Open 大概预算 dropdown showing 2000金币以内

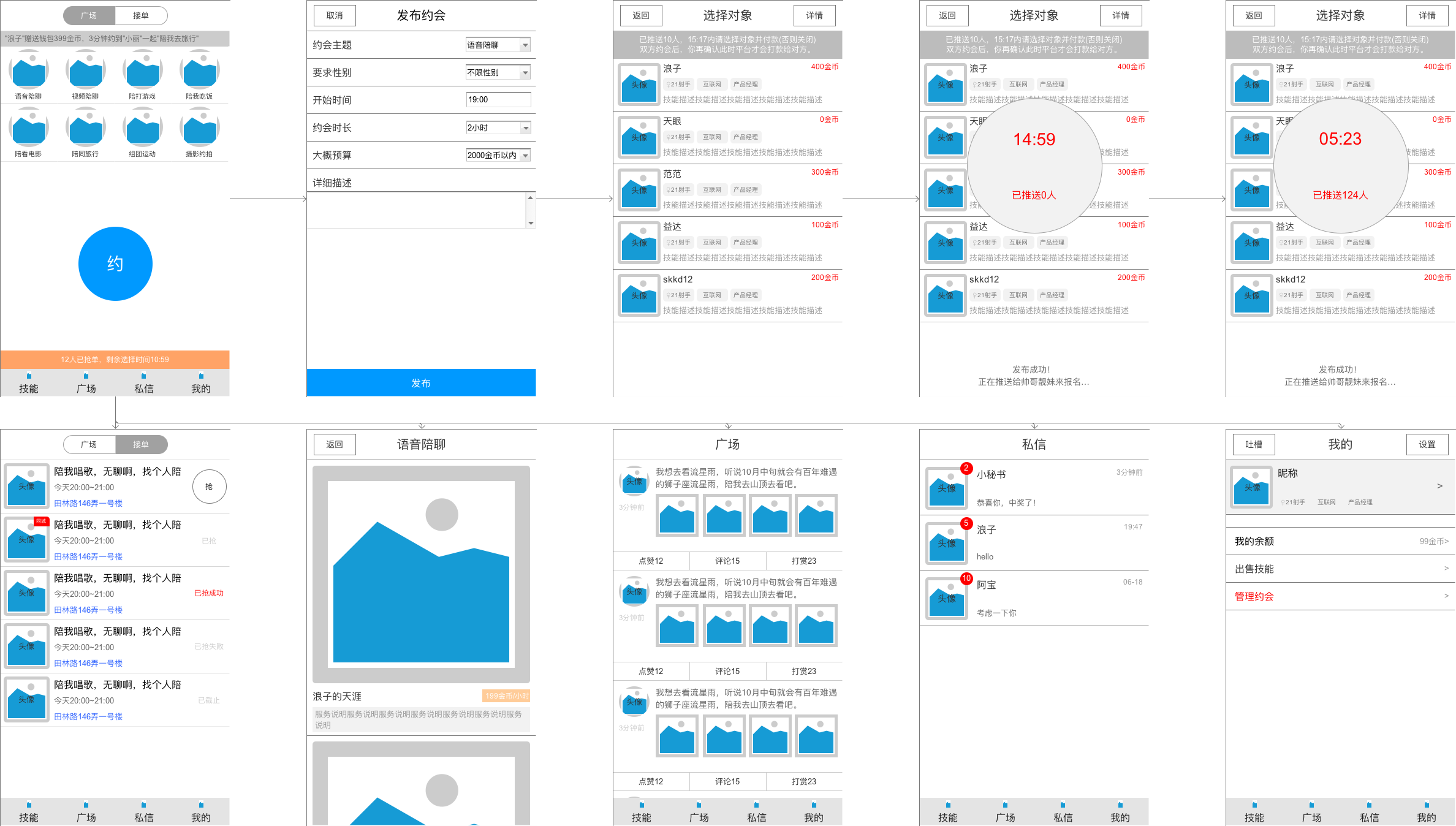[498, 155]
